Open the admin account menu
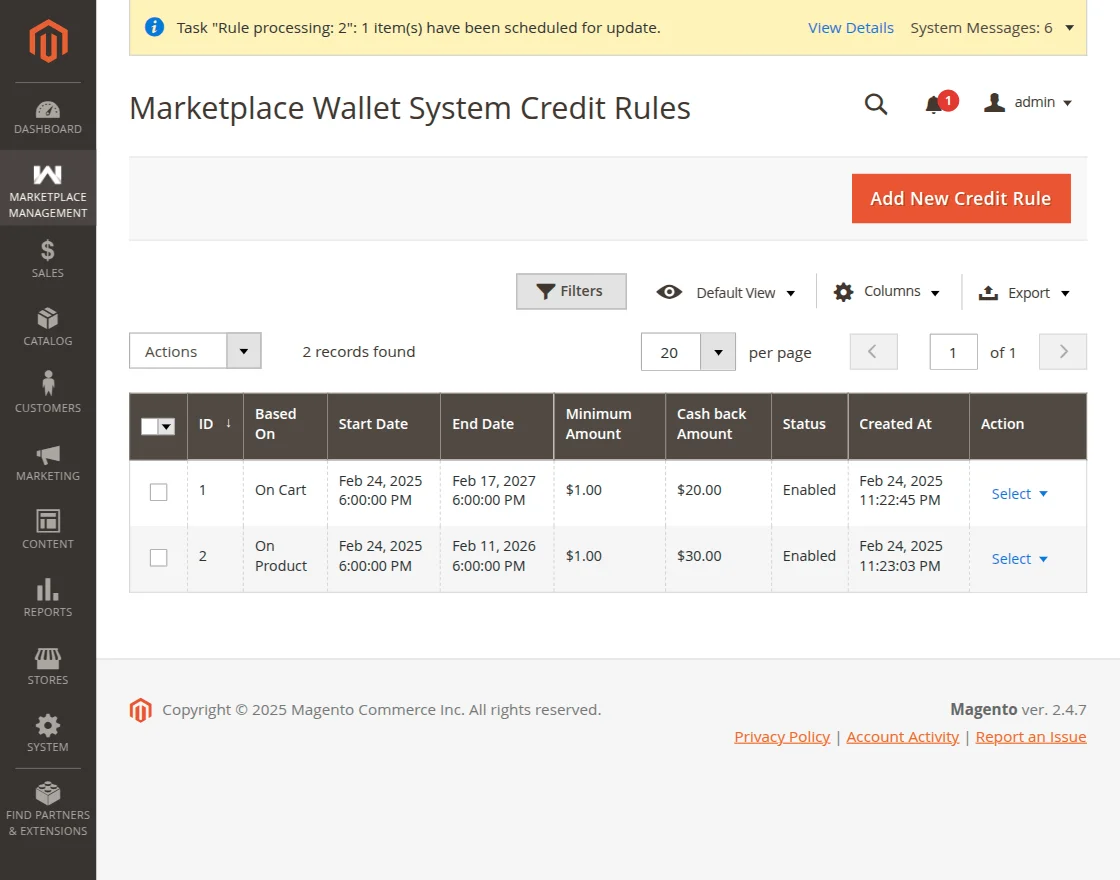 [x=1028, y=102]
